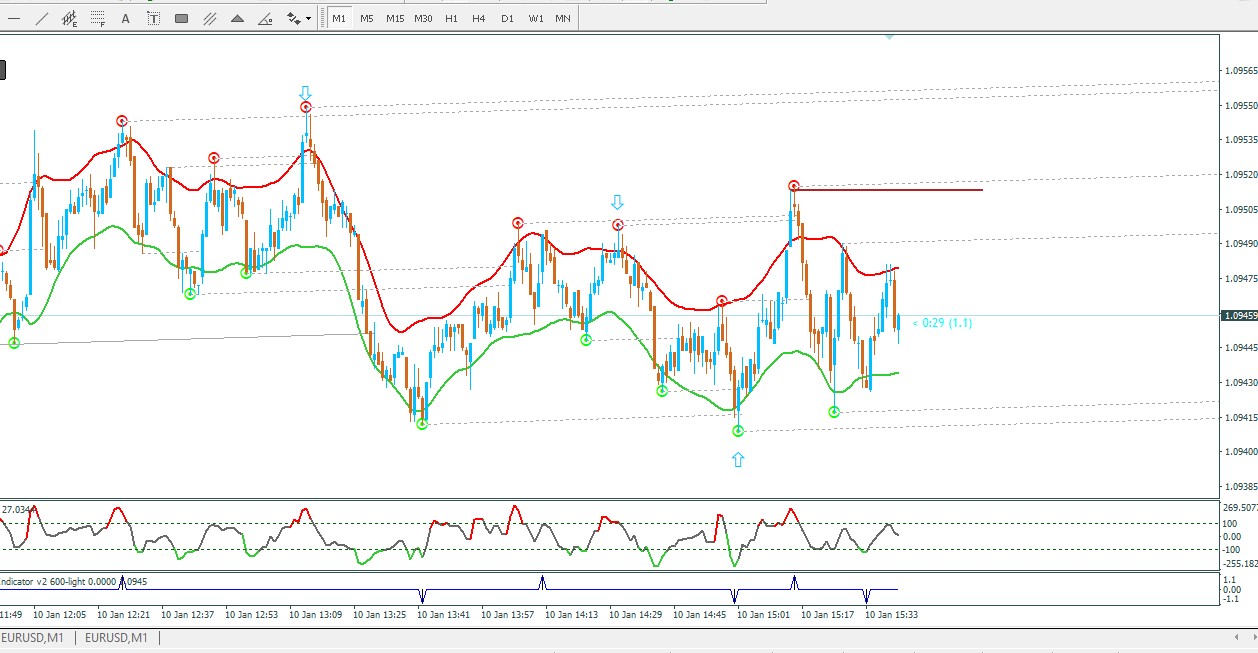
Task: Set chart to D1 timeframe
Action: pos(507,18)
